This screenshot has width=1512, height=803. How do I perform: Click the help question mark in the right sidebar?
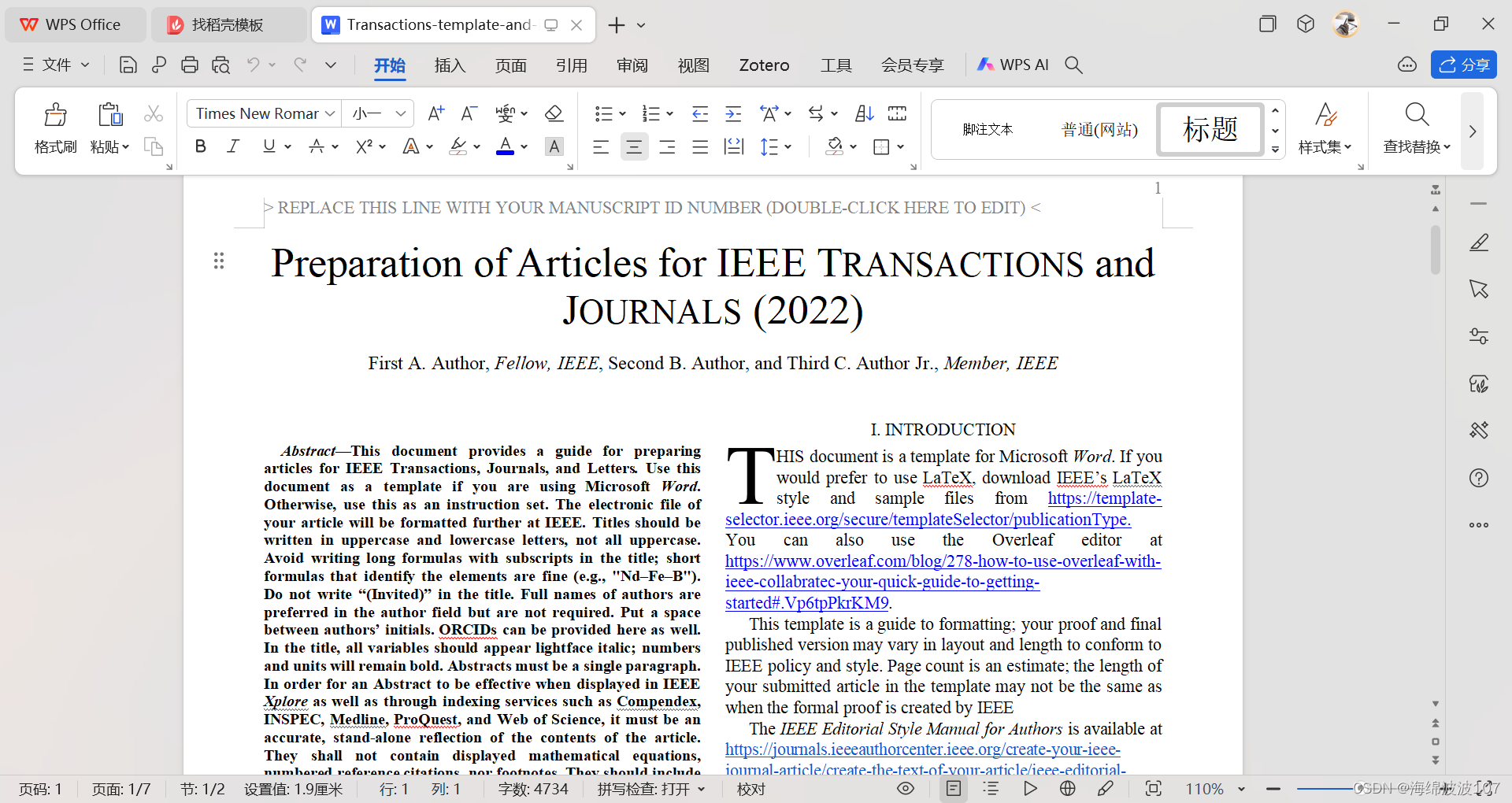1479,478
